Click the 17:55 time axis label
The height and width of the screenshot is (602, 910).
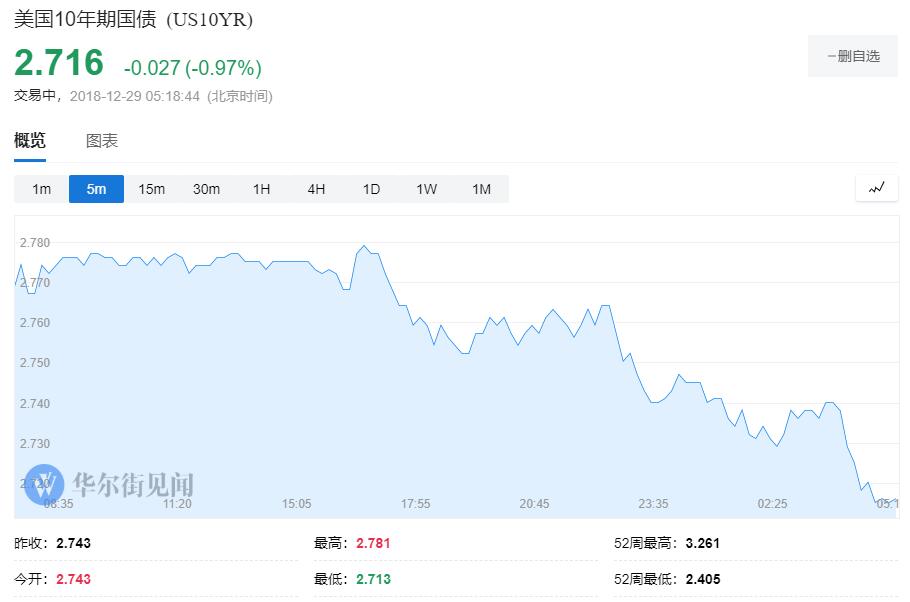(x=416, y=504)
